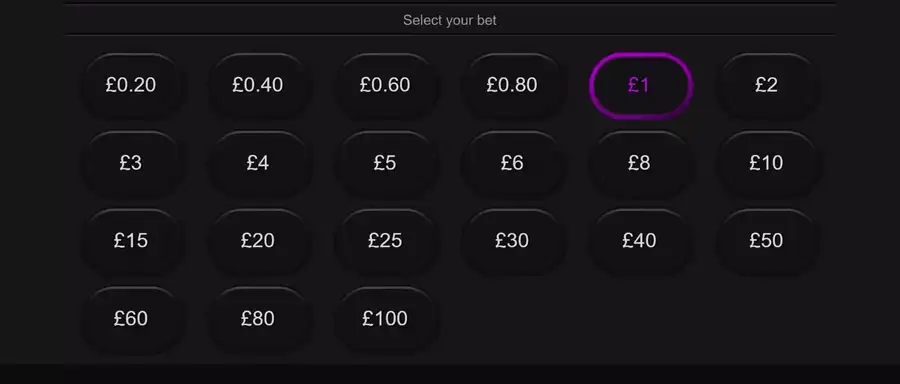
Task: Select the £40 bet amount
Action: coord(639,241)
